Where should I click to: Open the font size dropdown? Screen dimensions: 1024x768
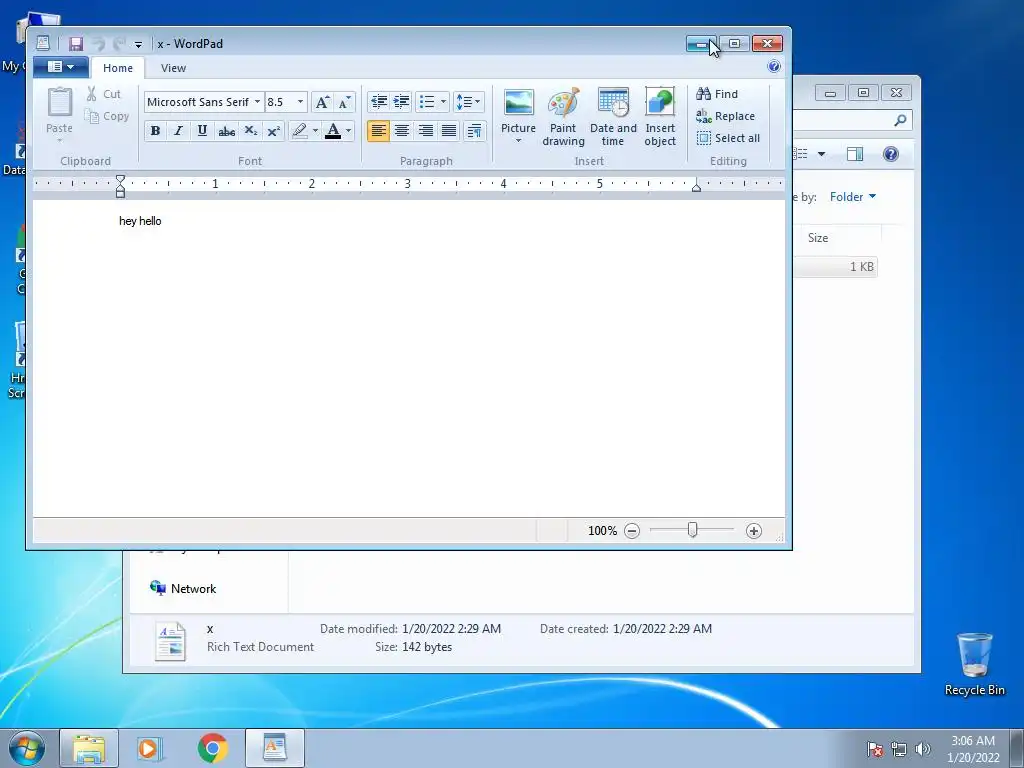300,102
